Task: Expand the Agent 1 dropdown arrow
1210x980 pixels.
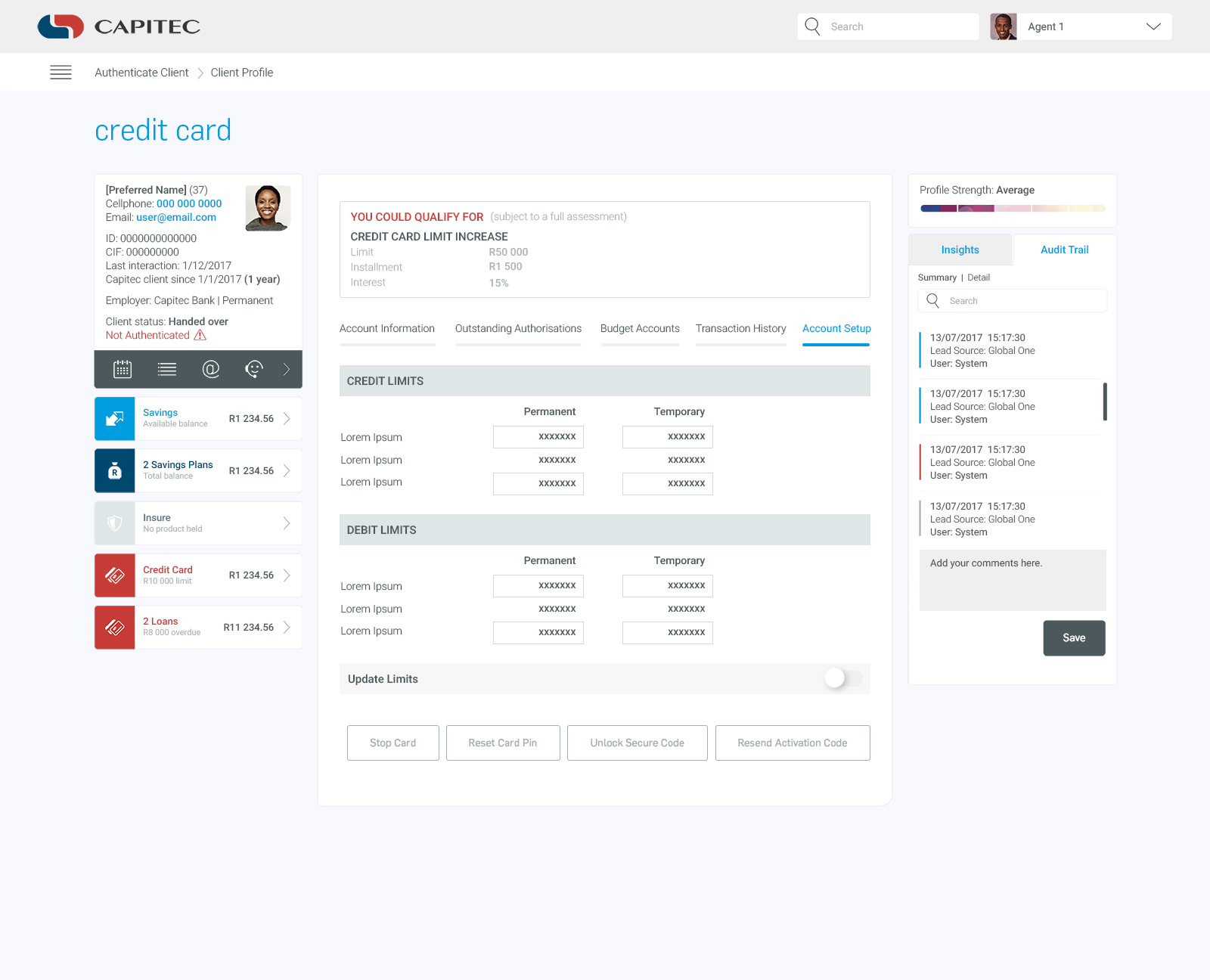Action: click(1153, 26)
